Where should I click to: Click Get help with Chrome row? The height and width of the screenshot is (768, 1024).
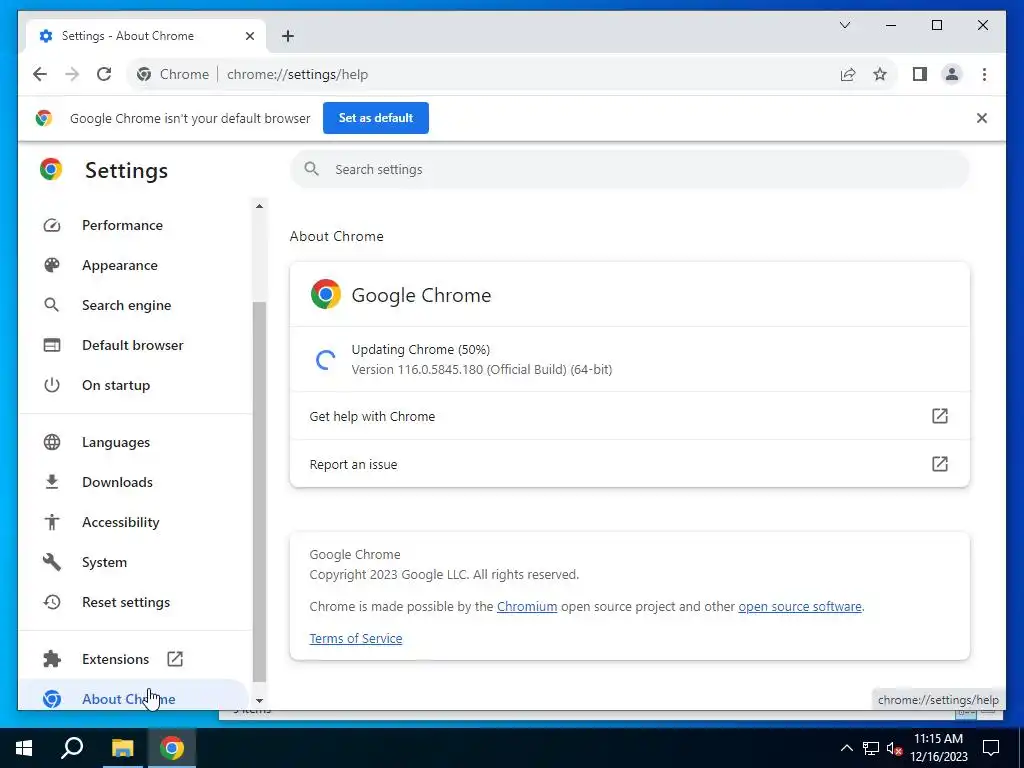pos(630,416)
